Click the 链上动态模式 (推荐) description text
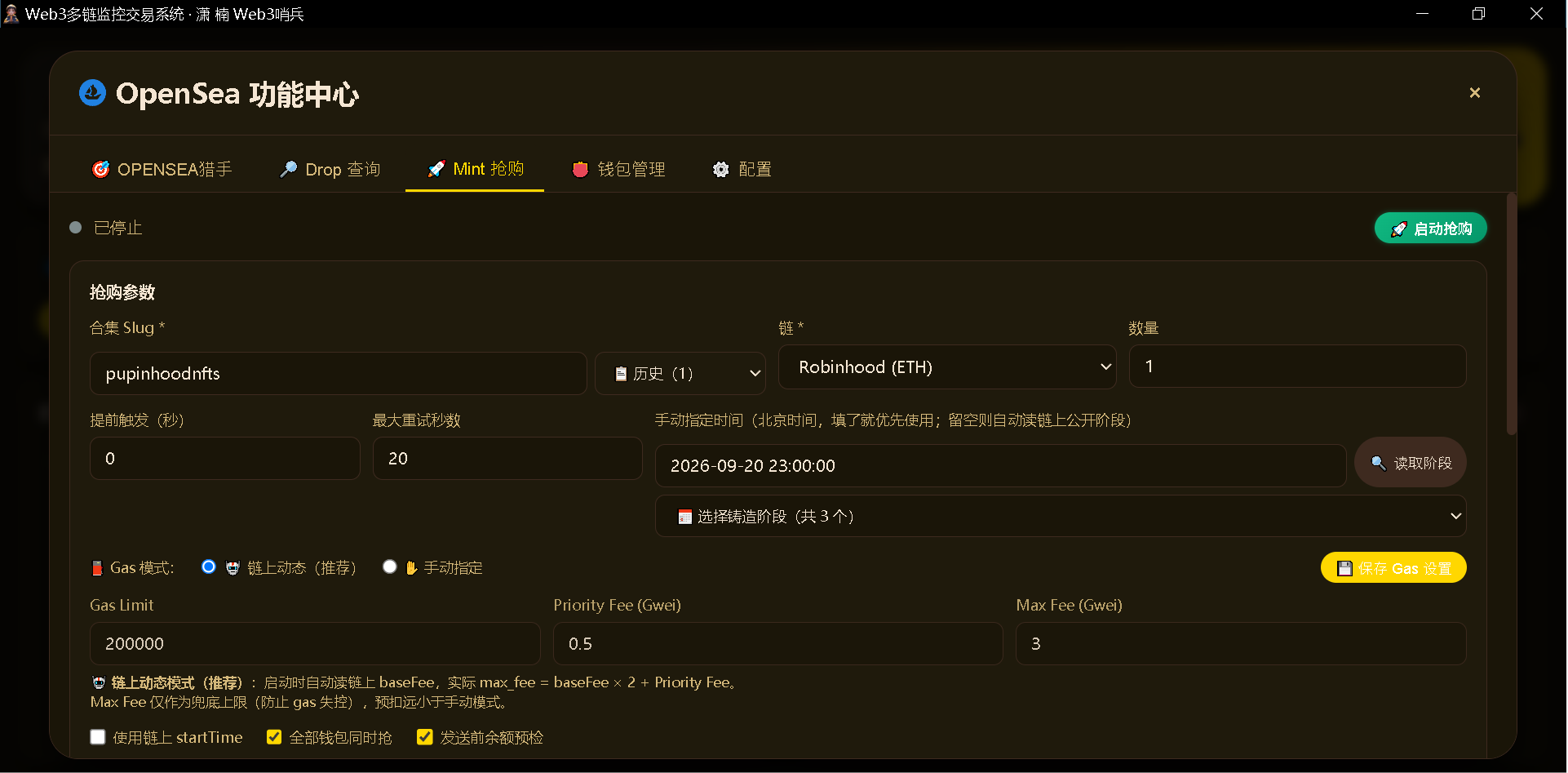Viewport: 1568px width, 773px height. pos(414,692)
